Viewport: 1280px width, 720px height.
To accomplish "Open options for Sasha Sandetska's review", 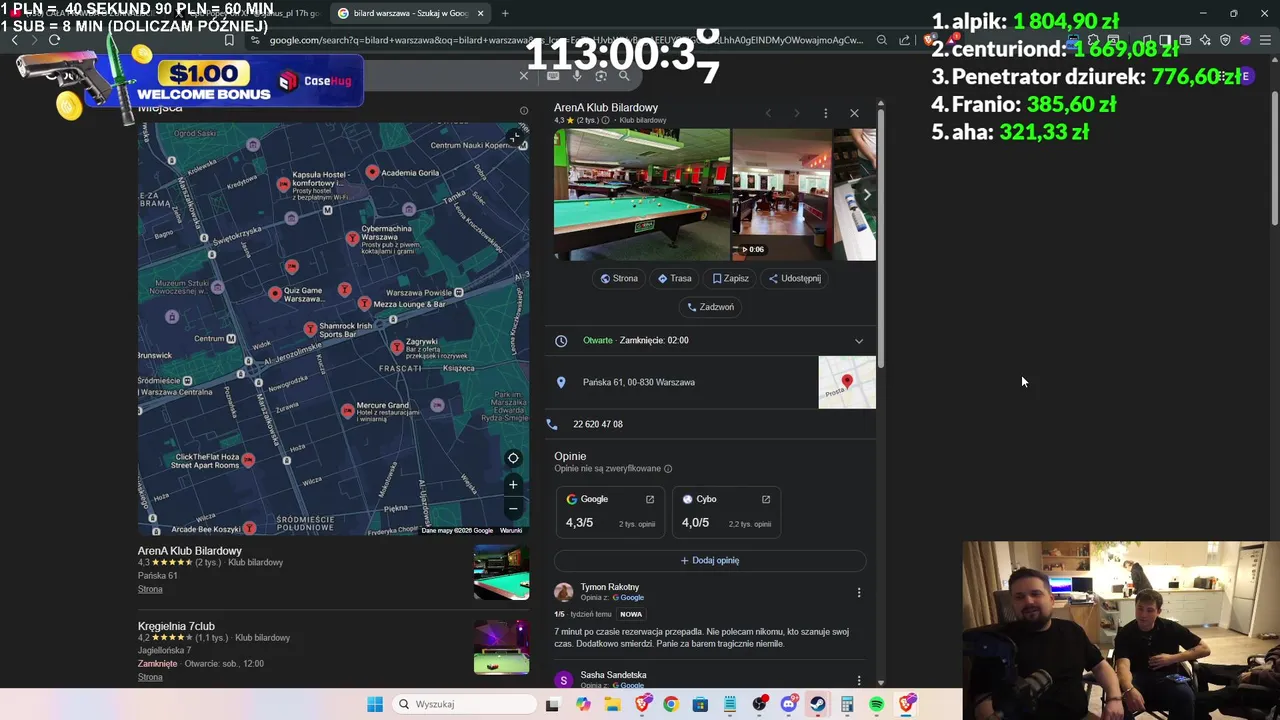I will click(858, 680).
